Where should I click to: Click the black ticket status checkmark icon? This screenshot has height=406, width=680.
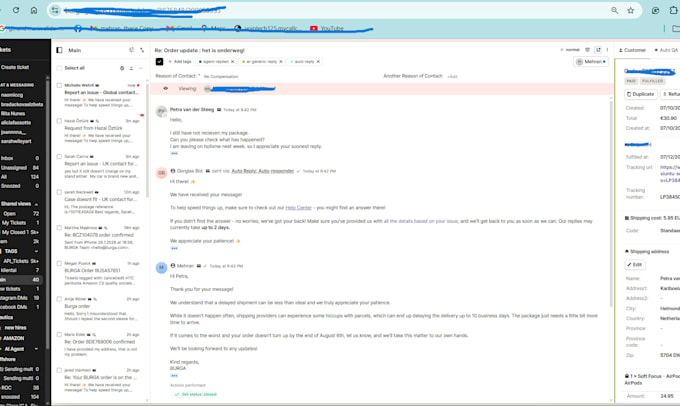tap(160, 62)
